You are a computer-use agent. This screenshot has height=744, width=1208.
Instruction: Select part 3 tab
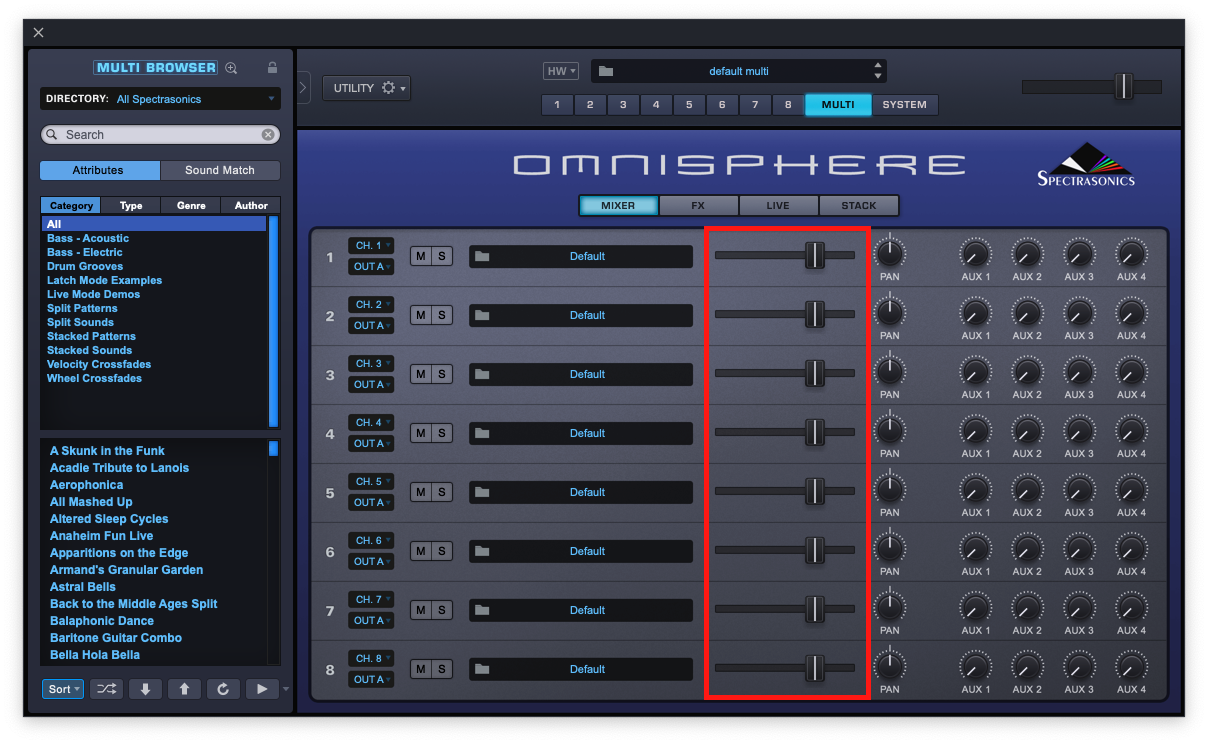[623, 104]
